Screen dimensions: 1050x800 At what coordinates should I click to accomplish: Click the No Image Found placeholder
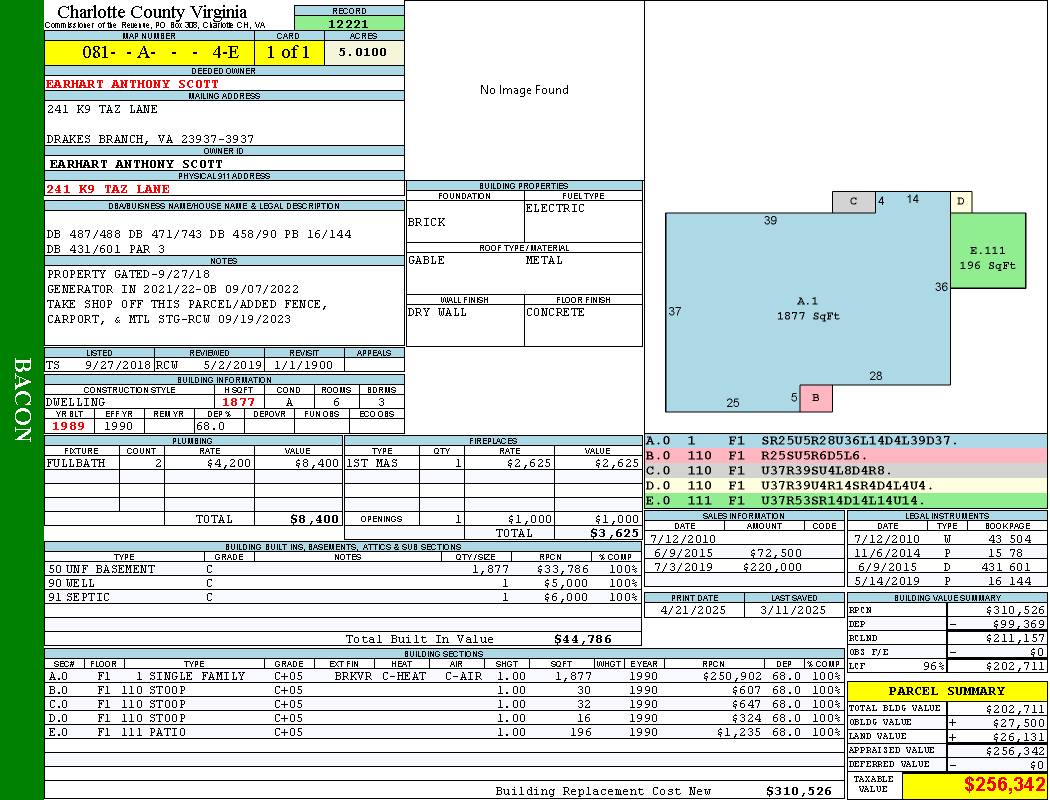coord(524,90)
